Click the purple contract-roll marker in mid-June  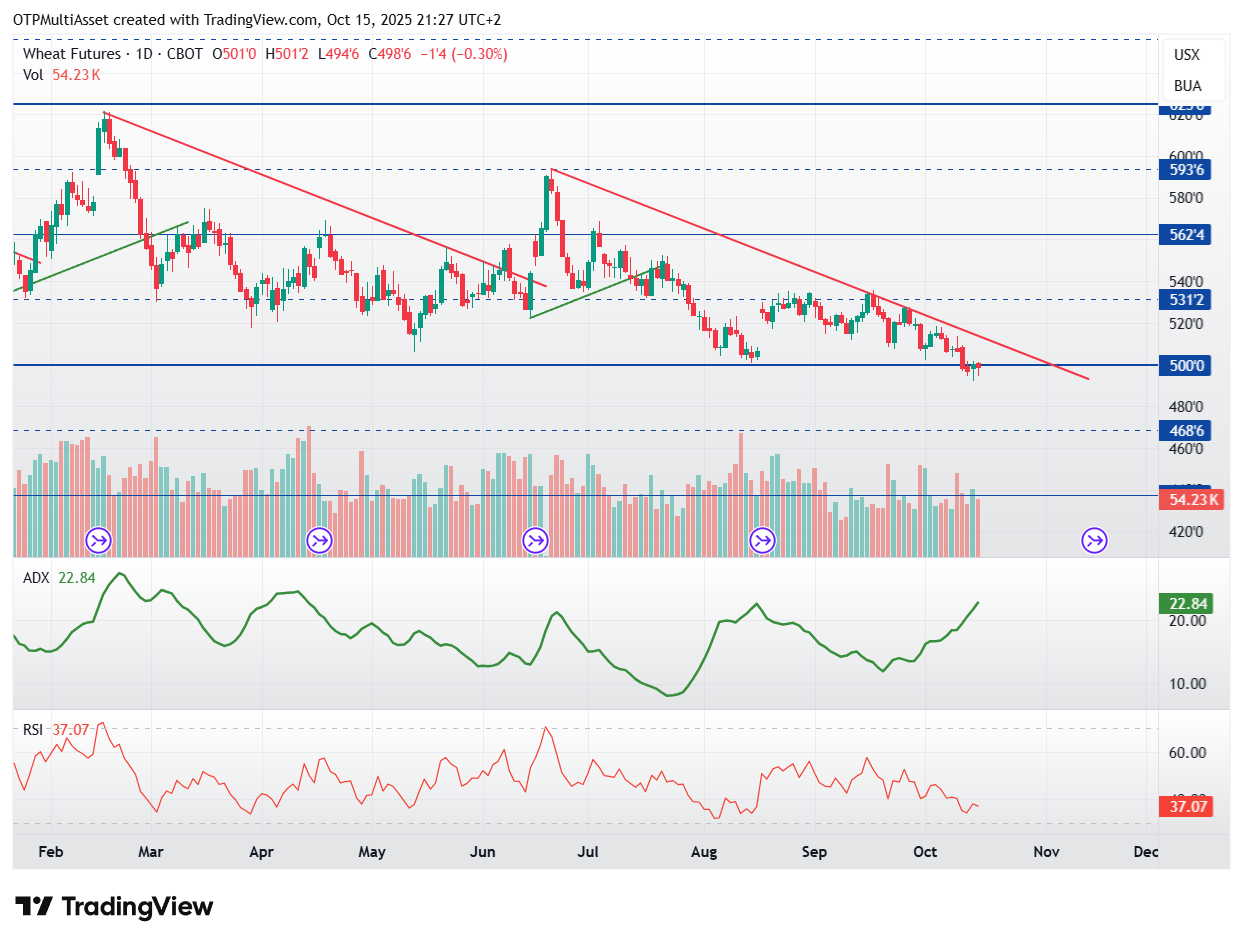click(x=535, y=541)
